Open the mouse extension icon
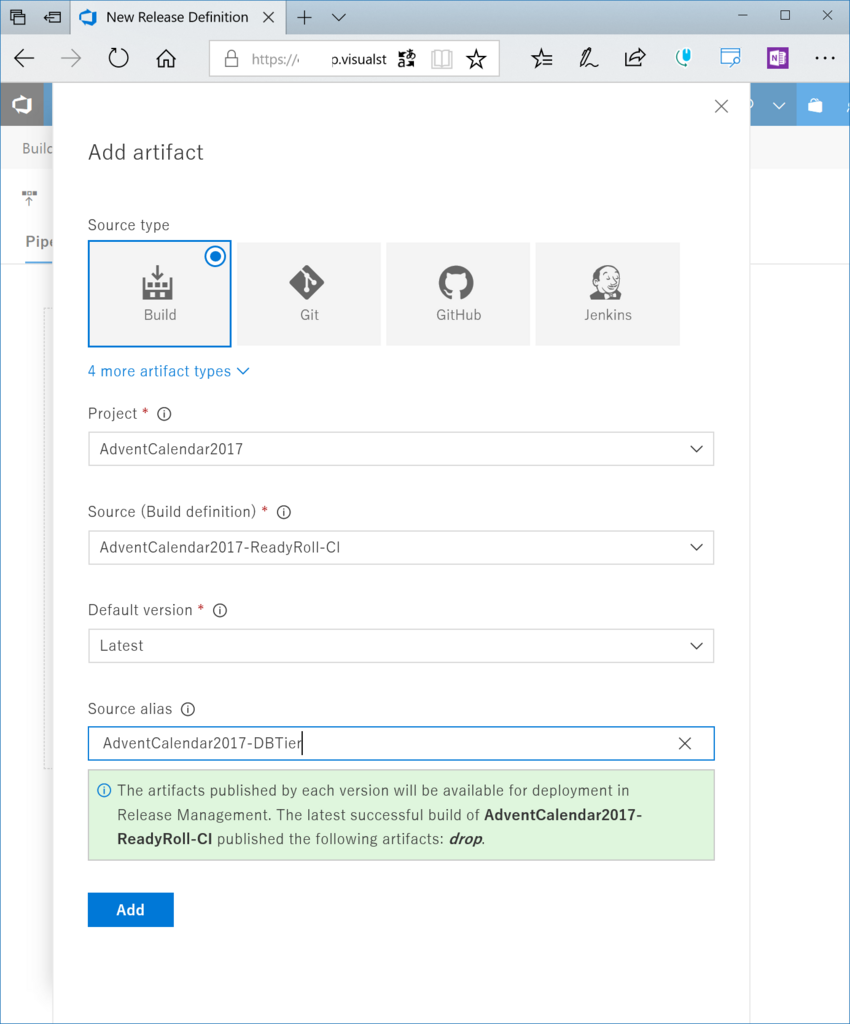850x1024 pixels. click(683, 59)
